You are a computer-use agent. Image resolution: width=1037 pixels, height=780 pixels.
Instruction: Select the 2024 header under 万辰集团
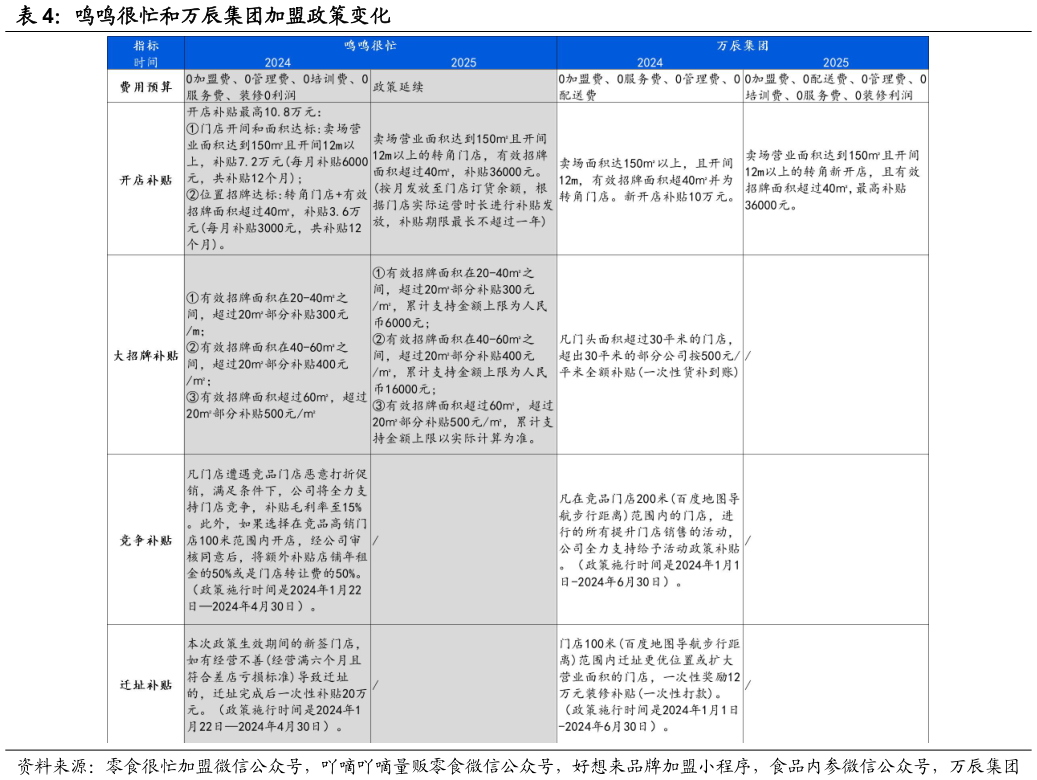(x=650, y=62)
